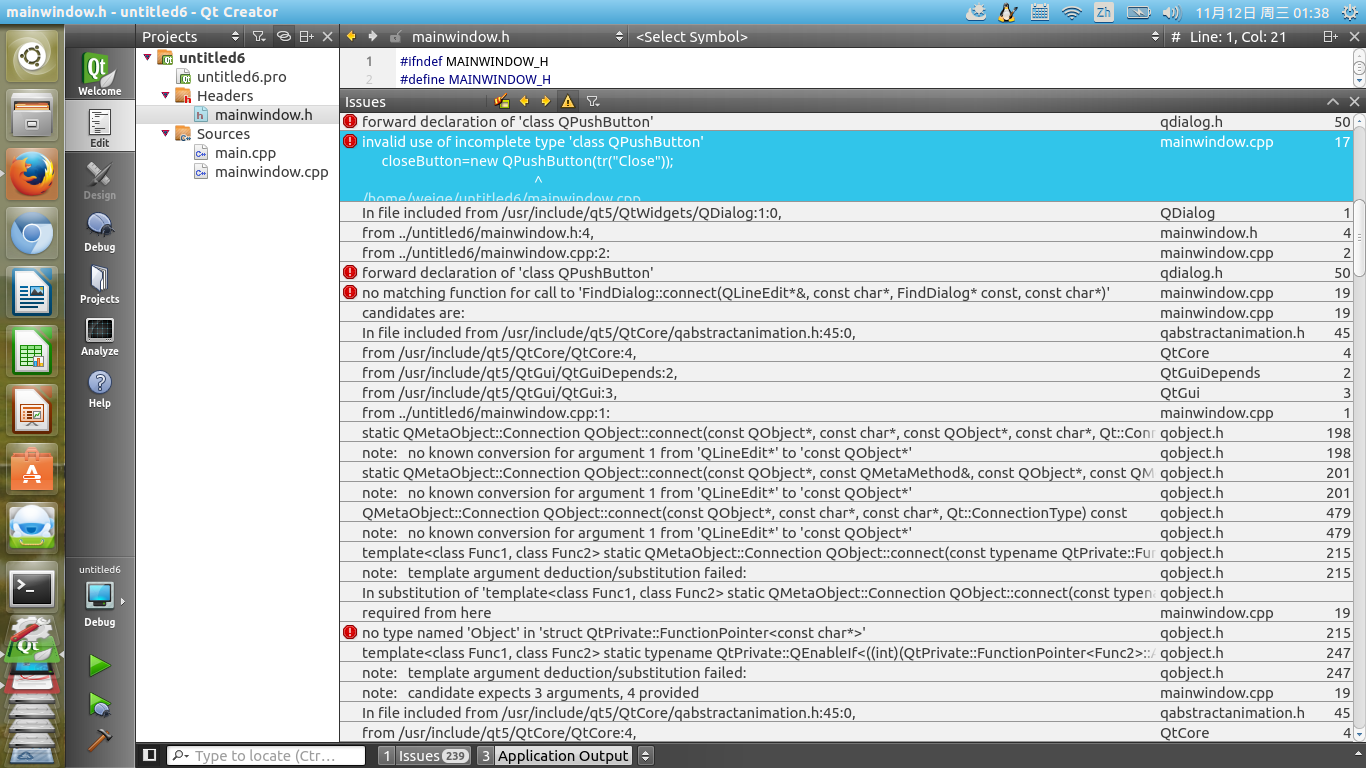This screenshot has width=1366, height=768.
Task: Build project with the hammer icon
Action: 99,741
